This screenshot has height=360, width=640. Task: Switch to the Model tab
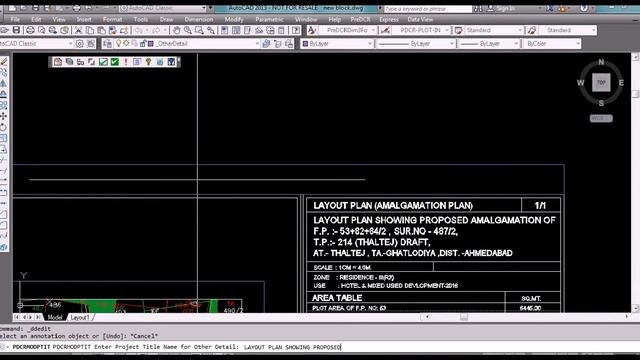[x=55, y=317]
